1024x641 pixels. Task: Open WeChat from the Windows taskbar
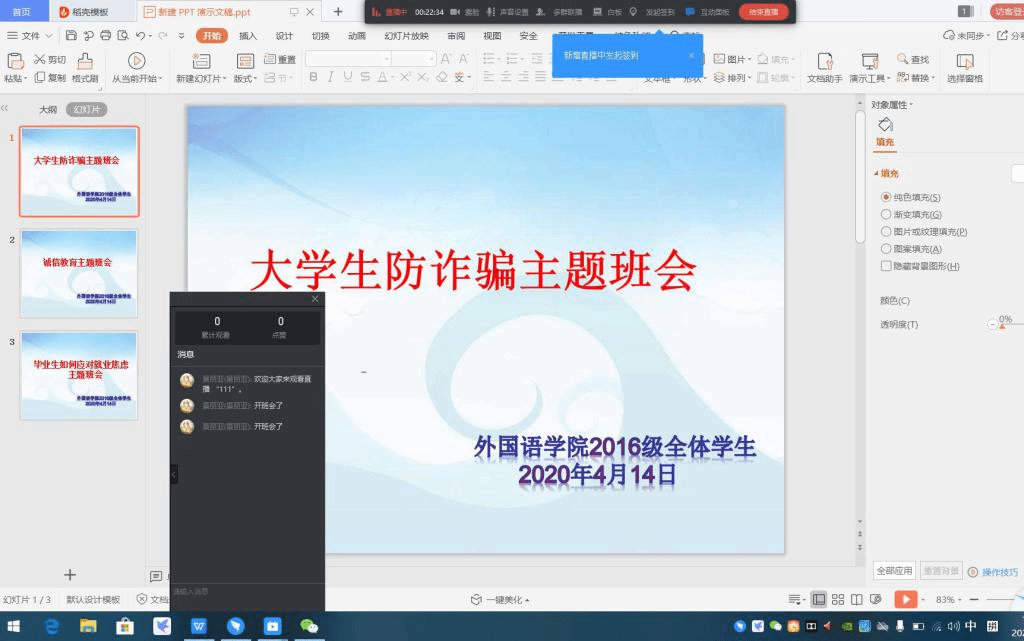pos(310,626)
